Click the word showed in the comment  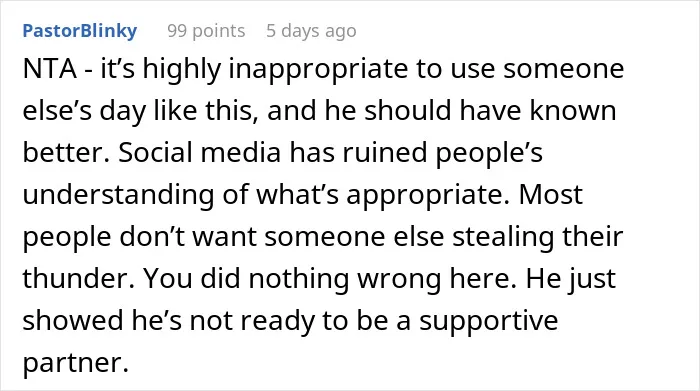(x=73, y=320)
